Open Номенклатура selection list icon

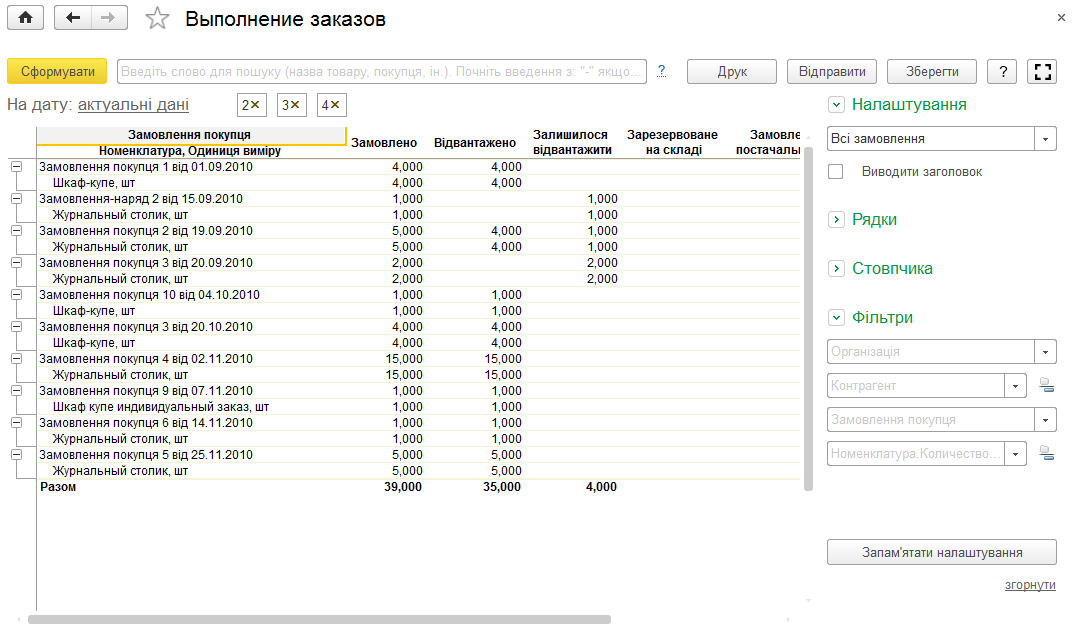(1047, 454)
